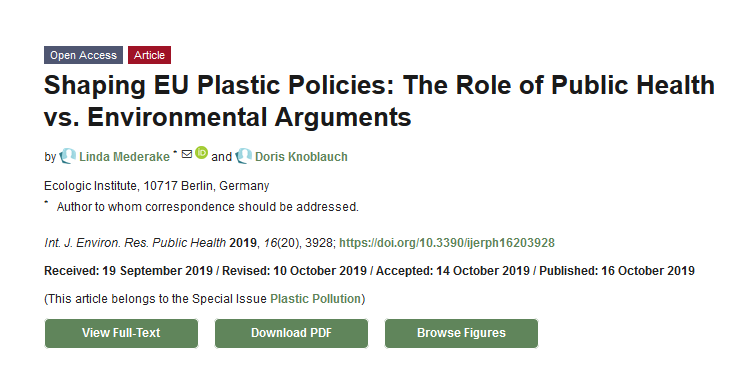Click the Received: 19 September 2019 date
The width and height of the screenshot is (756, 386).
click(x=128, y=271)
